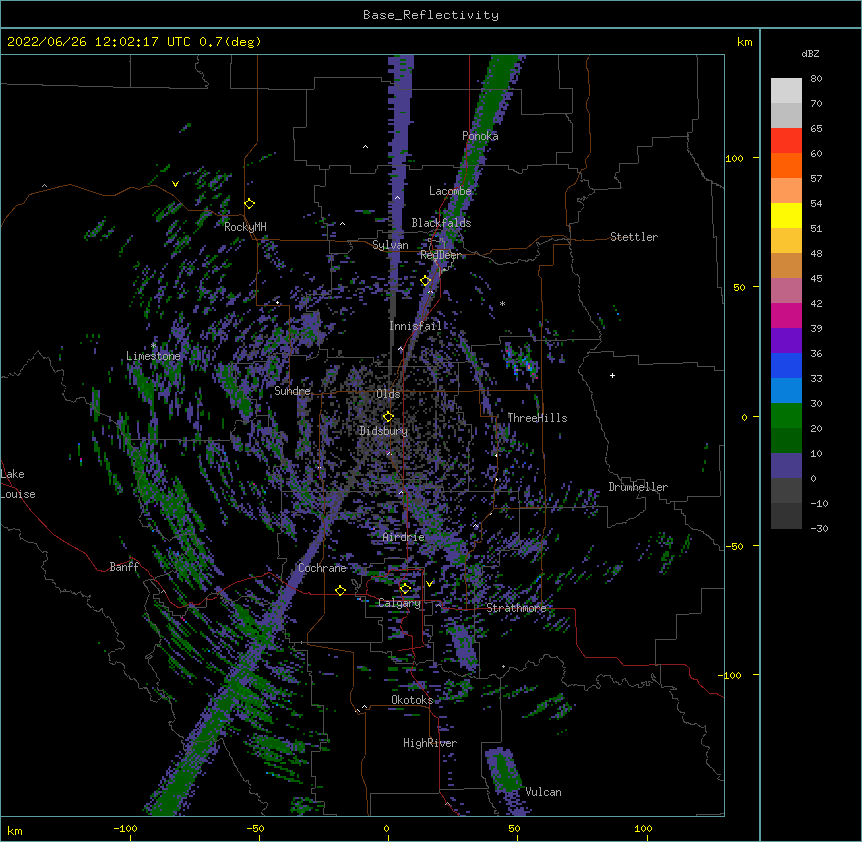
Task: Click the yellow diamond marker below RedDeer
Action: click(x=425, y=281)
